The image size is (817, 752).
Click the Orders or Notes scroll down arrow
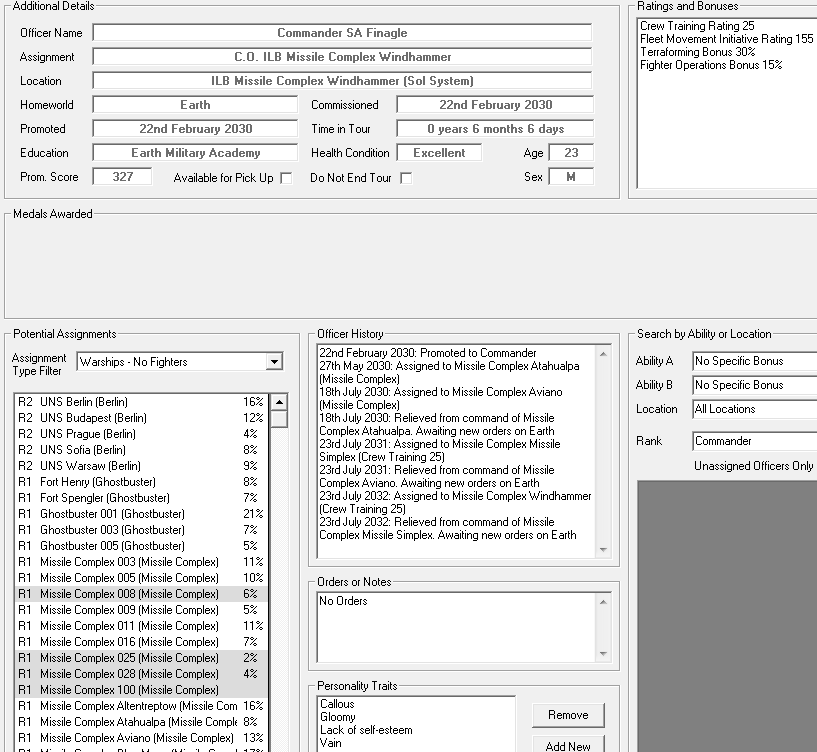603,654
